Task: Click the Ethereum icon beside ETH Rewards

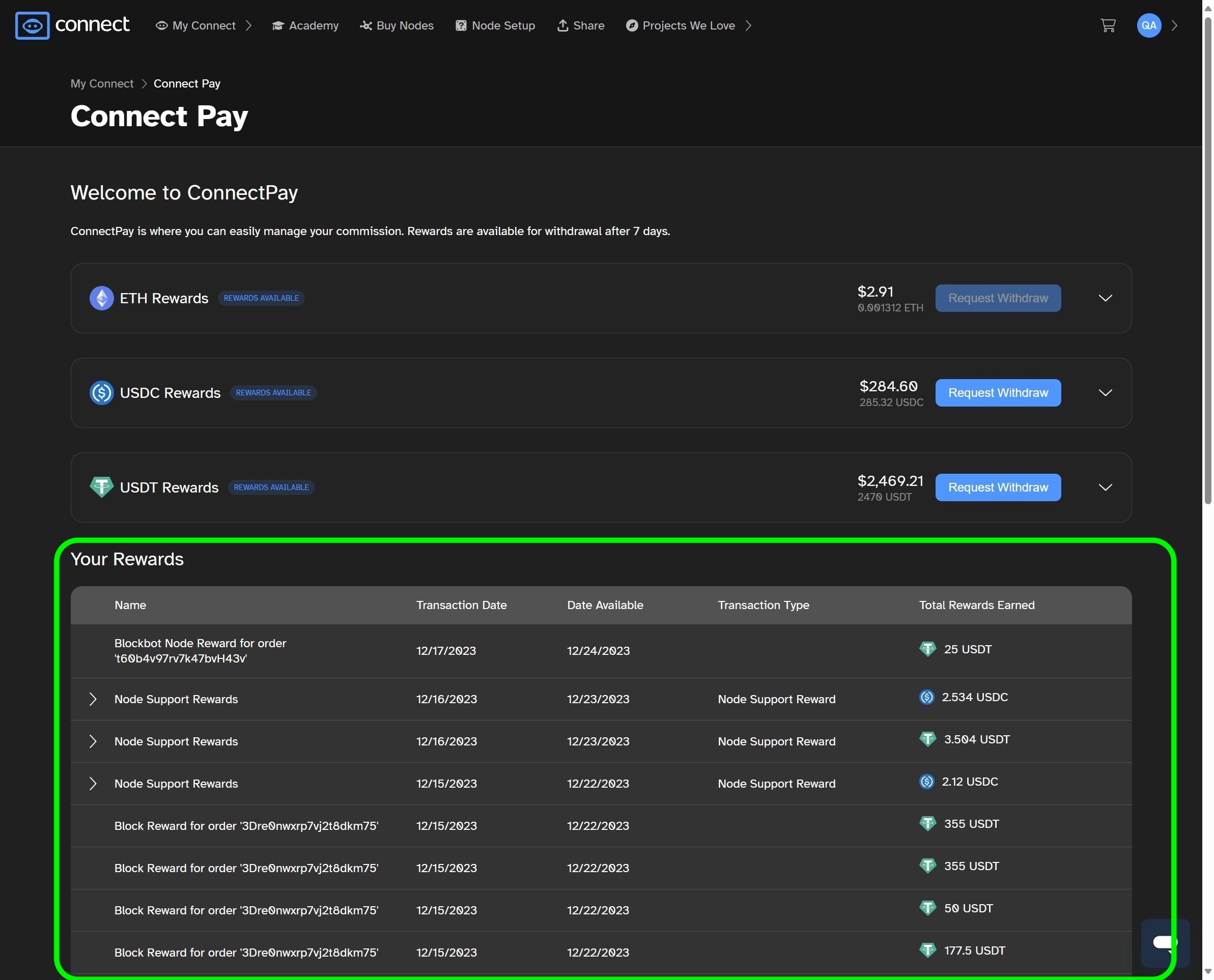Action: tap(102, 298)
